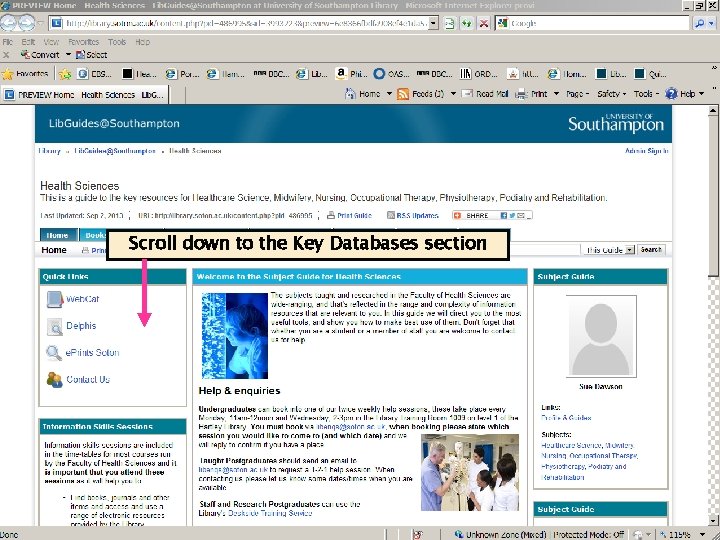Open the zoom level 115% dropdown

(x=702, y=534)
